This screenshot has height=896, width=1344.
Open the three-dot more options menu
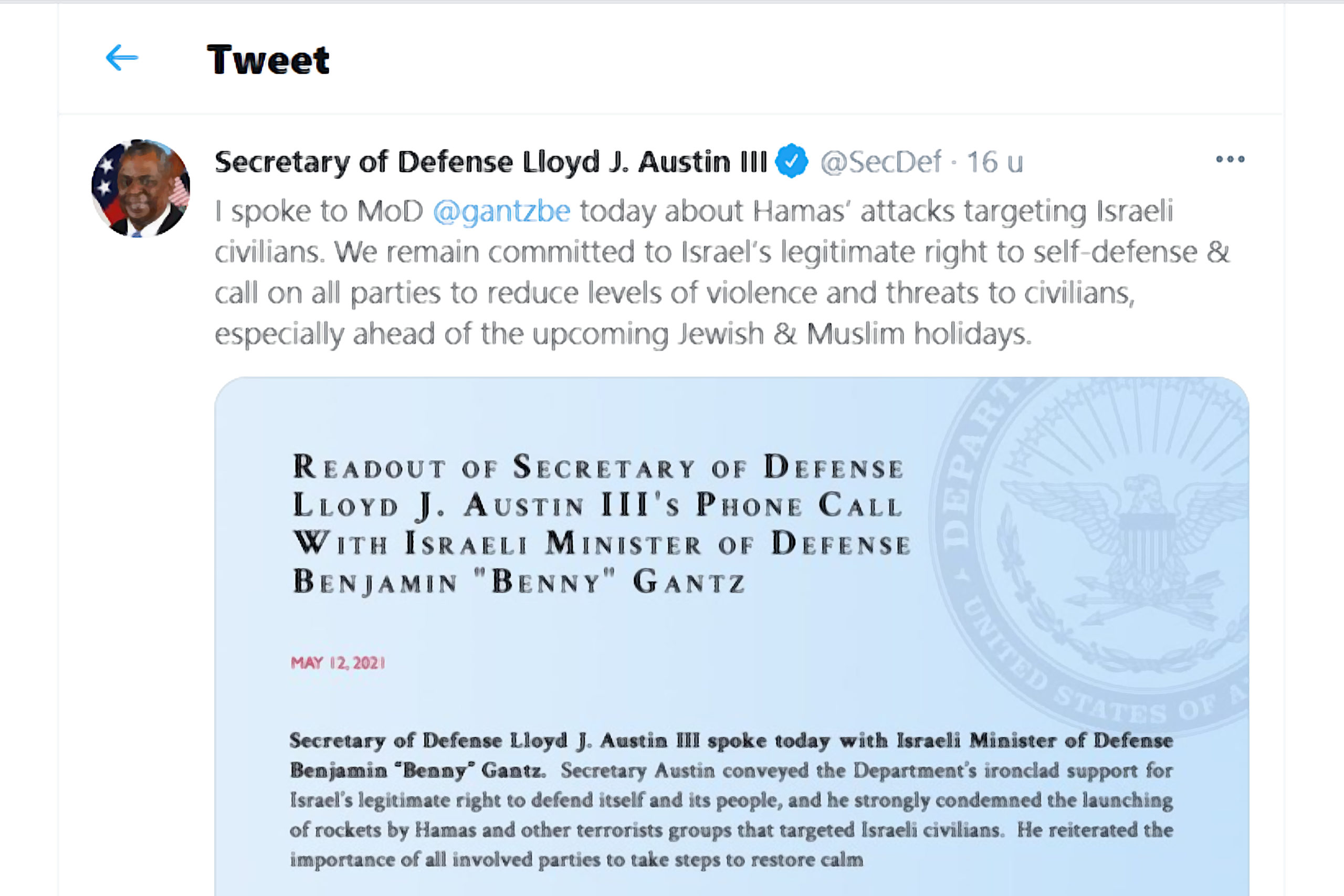tap(1230, 160)
